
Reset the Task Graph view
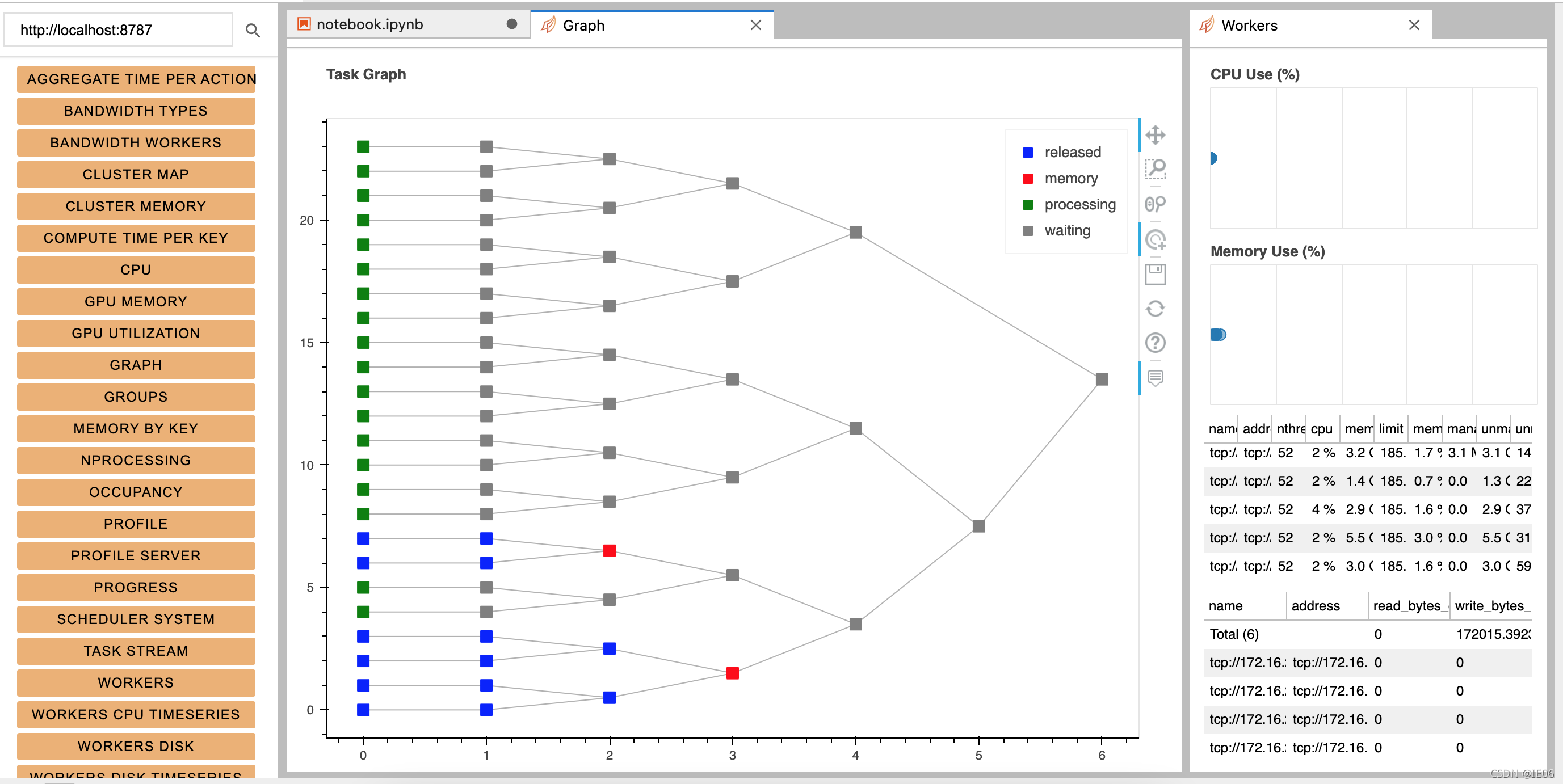tap(1154, 309)
